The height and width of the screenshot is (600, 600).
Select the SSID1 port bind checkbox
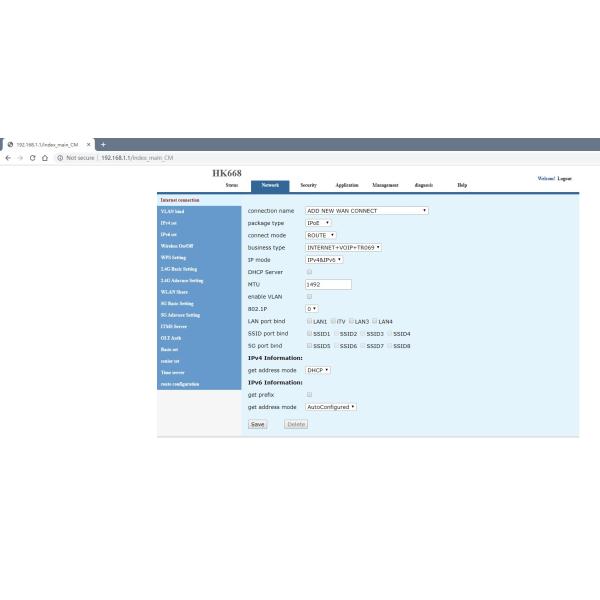tap(310, 333)
